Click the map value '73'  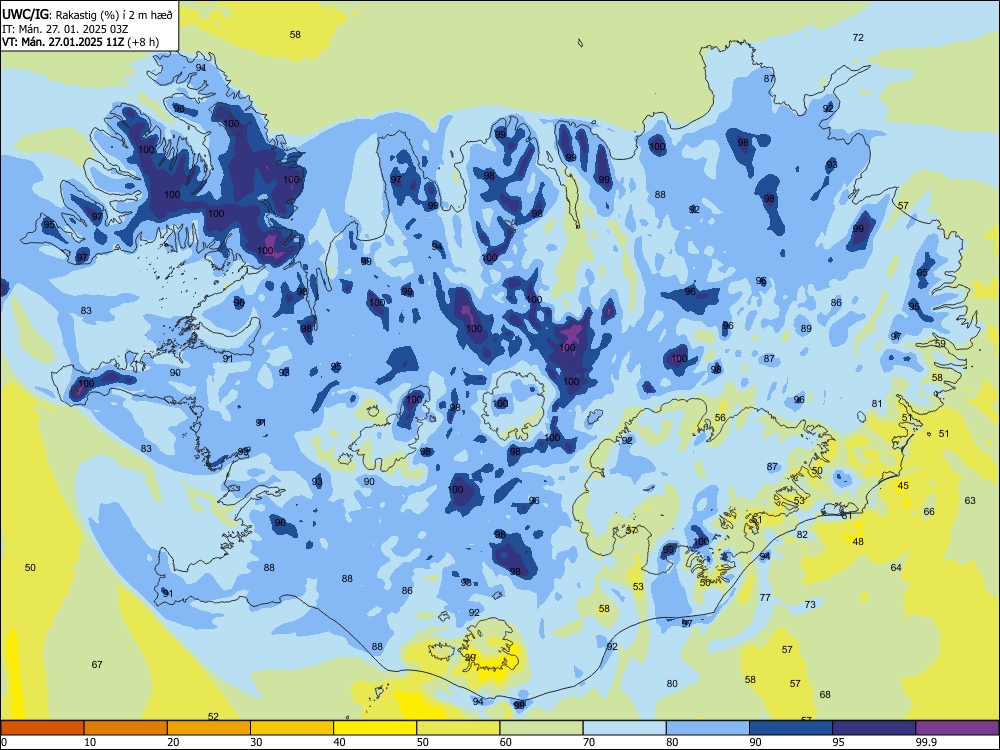tap(810, 605)
